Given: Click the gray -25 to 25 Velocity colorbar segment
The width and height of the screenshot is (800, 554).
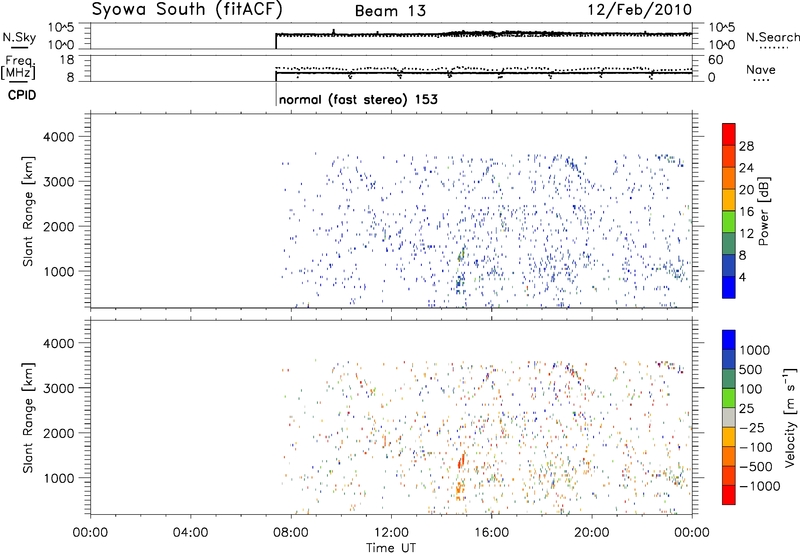Looking at the screenshot, I should pos(729,417).
